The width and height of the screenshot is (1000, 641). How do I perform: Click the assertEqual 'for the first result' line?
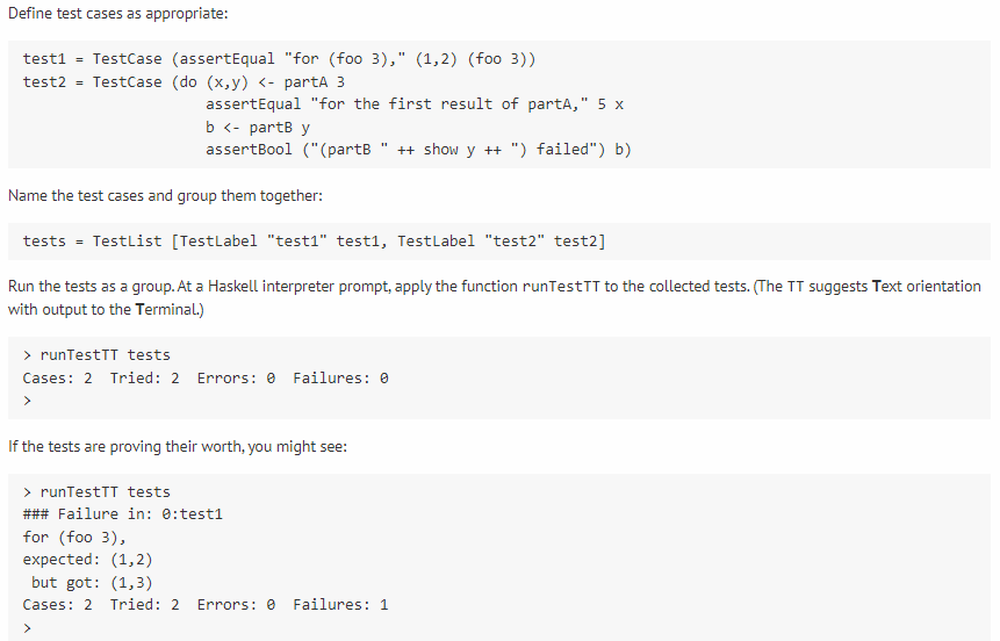coord(415,105)
